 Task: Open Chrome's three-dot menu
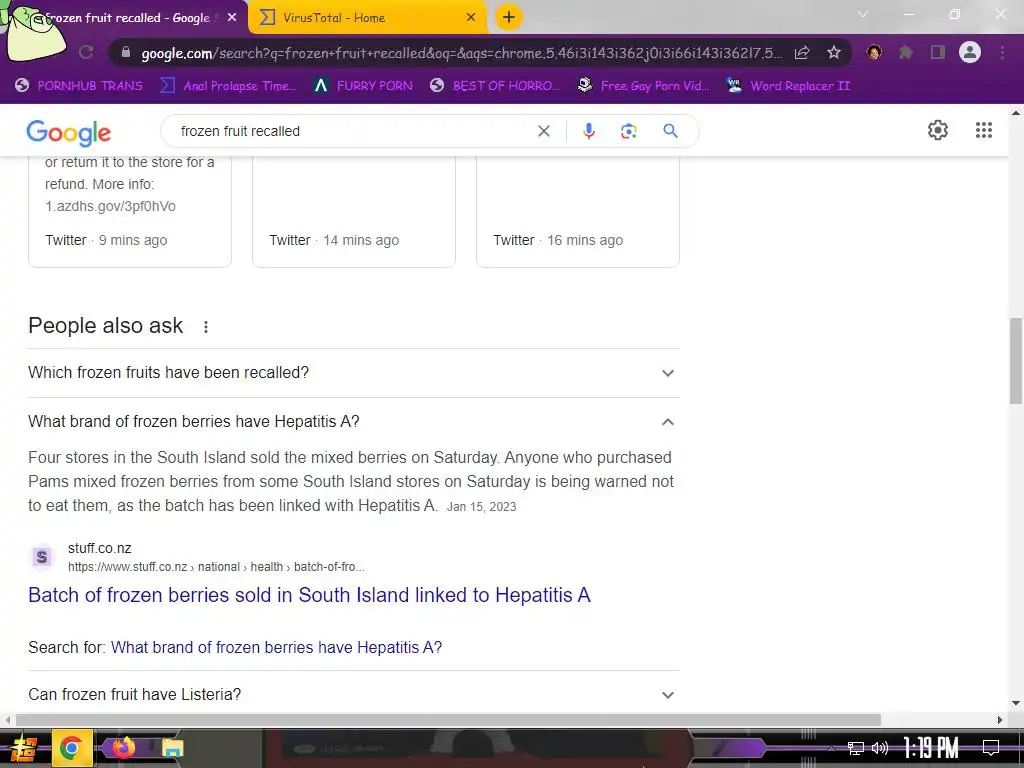coord(1002,52)
